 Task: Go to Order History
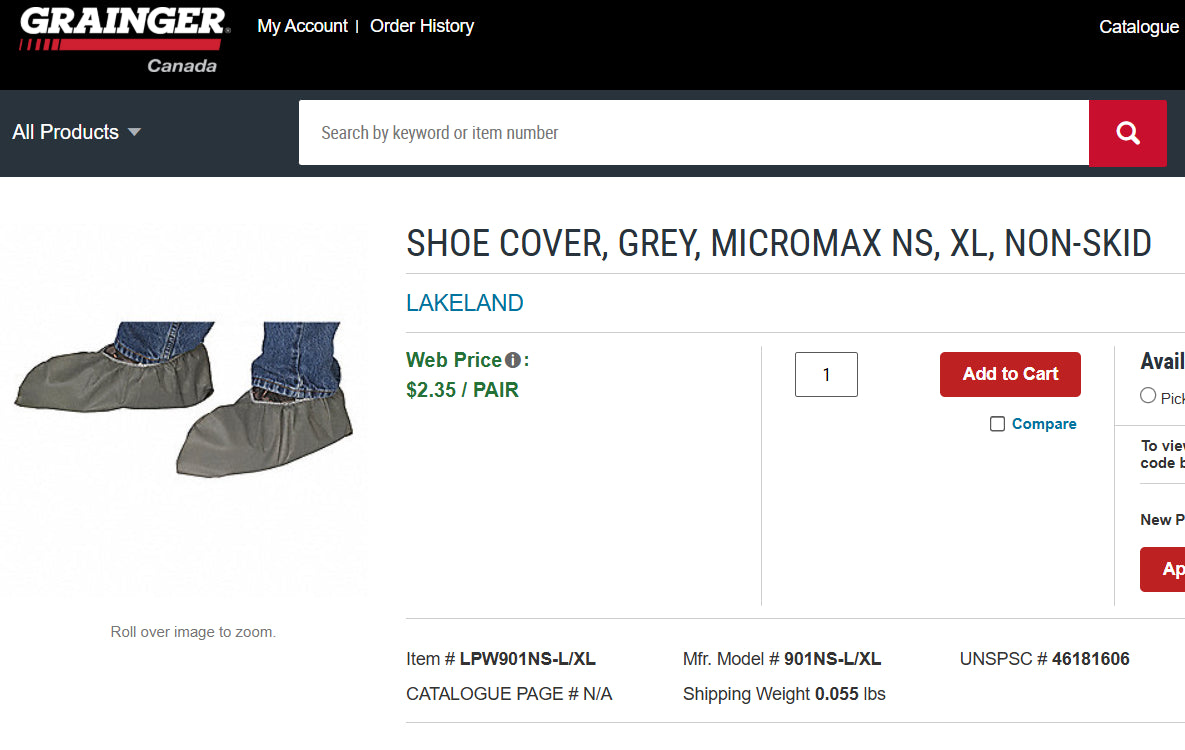coord(422,26)
